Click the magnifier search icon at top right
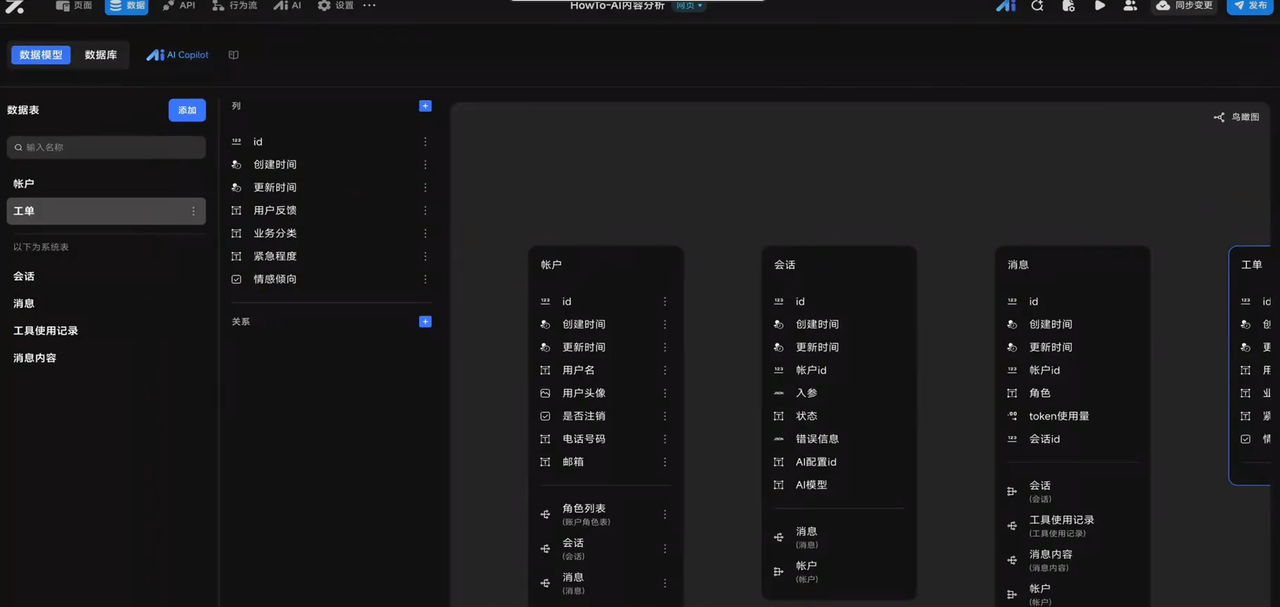The width and height of the screenshot is (1280, 607). (1037, 6)
